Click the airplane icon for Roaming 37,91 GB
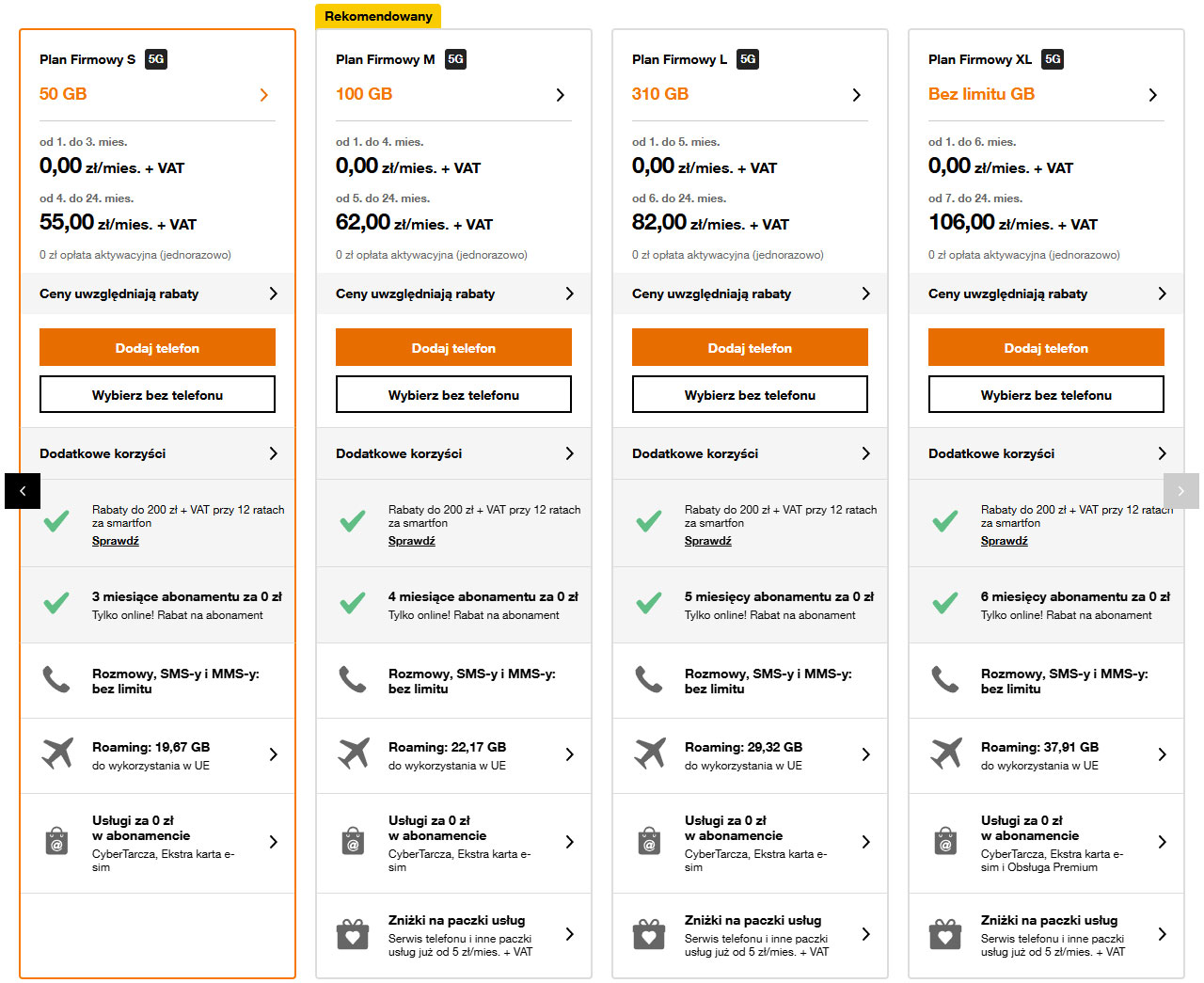 946,753
